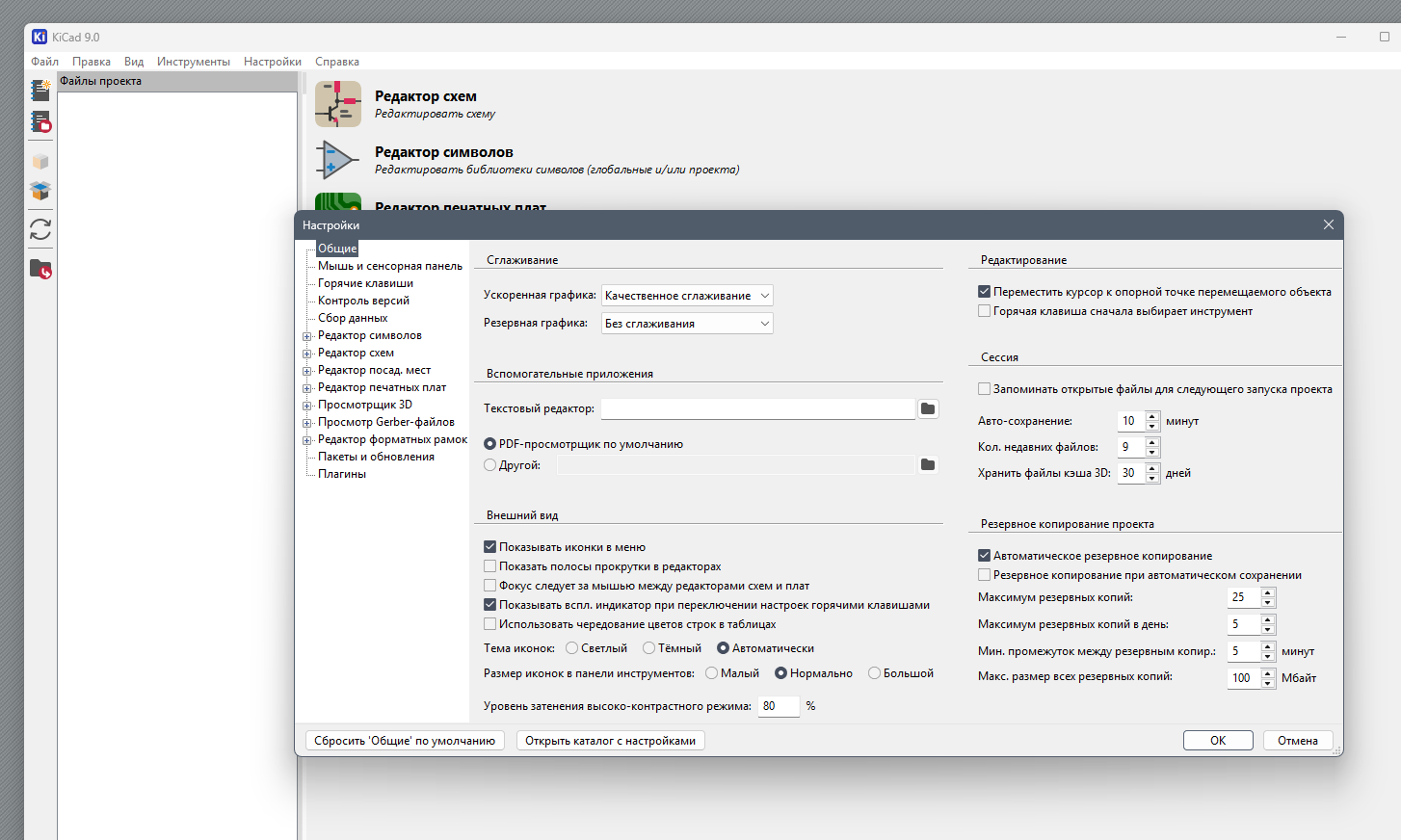Select 'Пакеты и обновления' settings page

click(x=376, y=457)
